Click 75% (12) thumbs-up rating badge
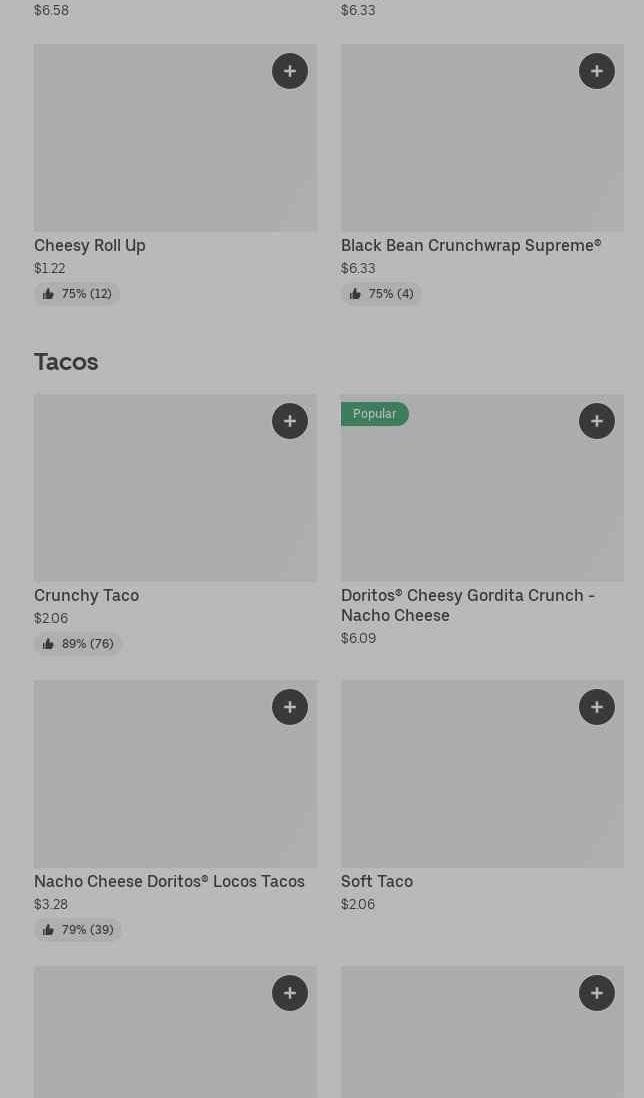 [77, 294]
